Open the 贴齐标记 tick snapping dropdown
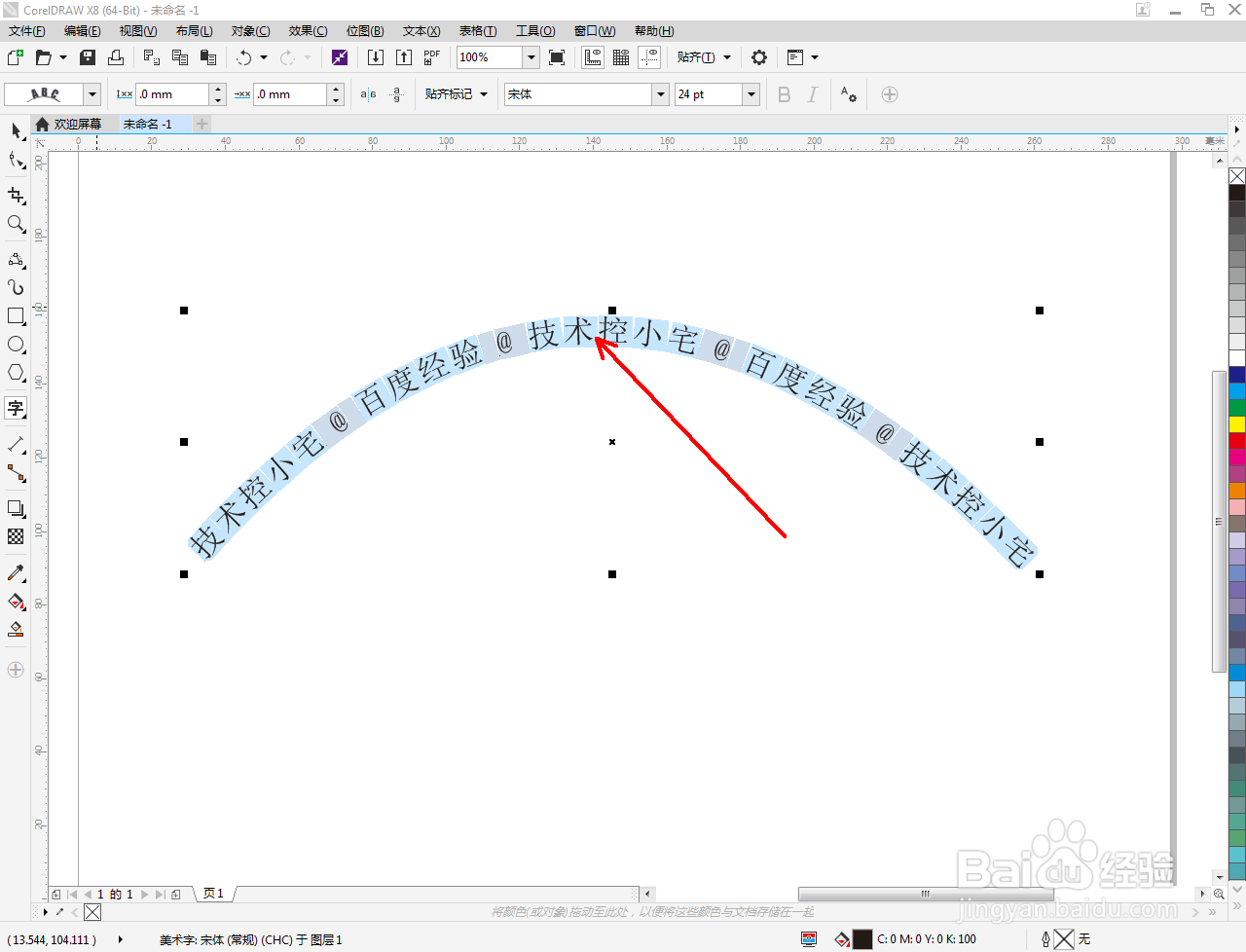Image resolution: width=1246 pixels, height=952 pixels. (x=456, y=94)
